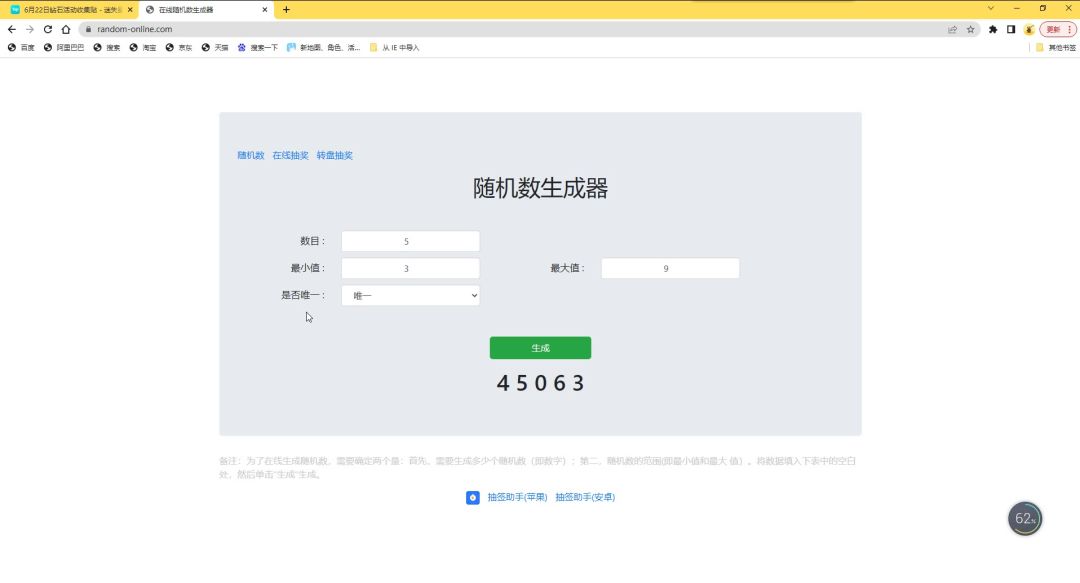This screenshot has width=1080, height=583.
Task: Go to browser home page icon
Action: click(66, 29)
